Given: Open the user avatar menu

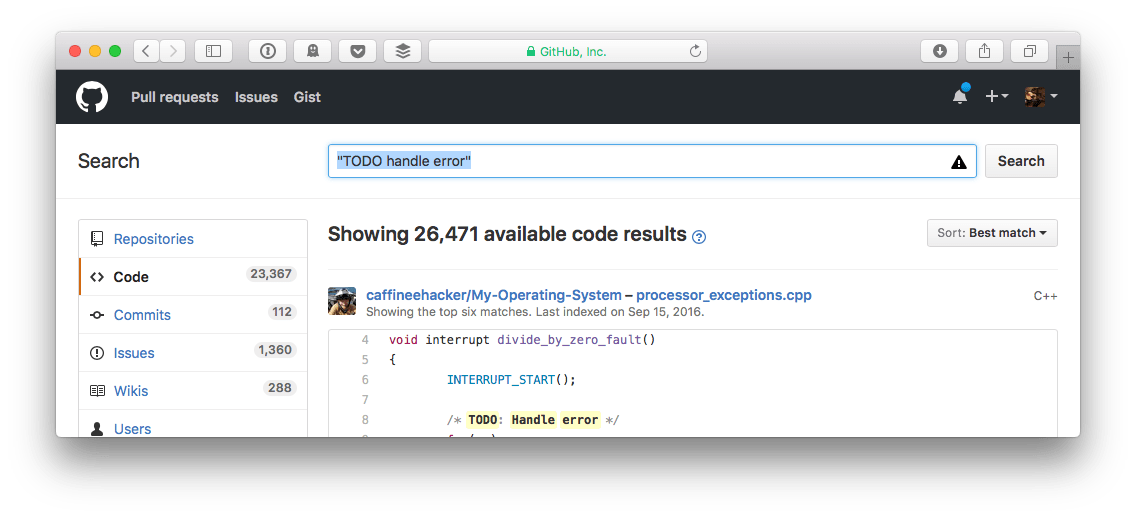Looking at the screenshot, I should [x=1041, y=96].
